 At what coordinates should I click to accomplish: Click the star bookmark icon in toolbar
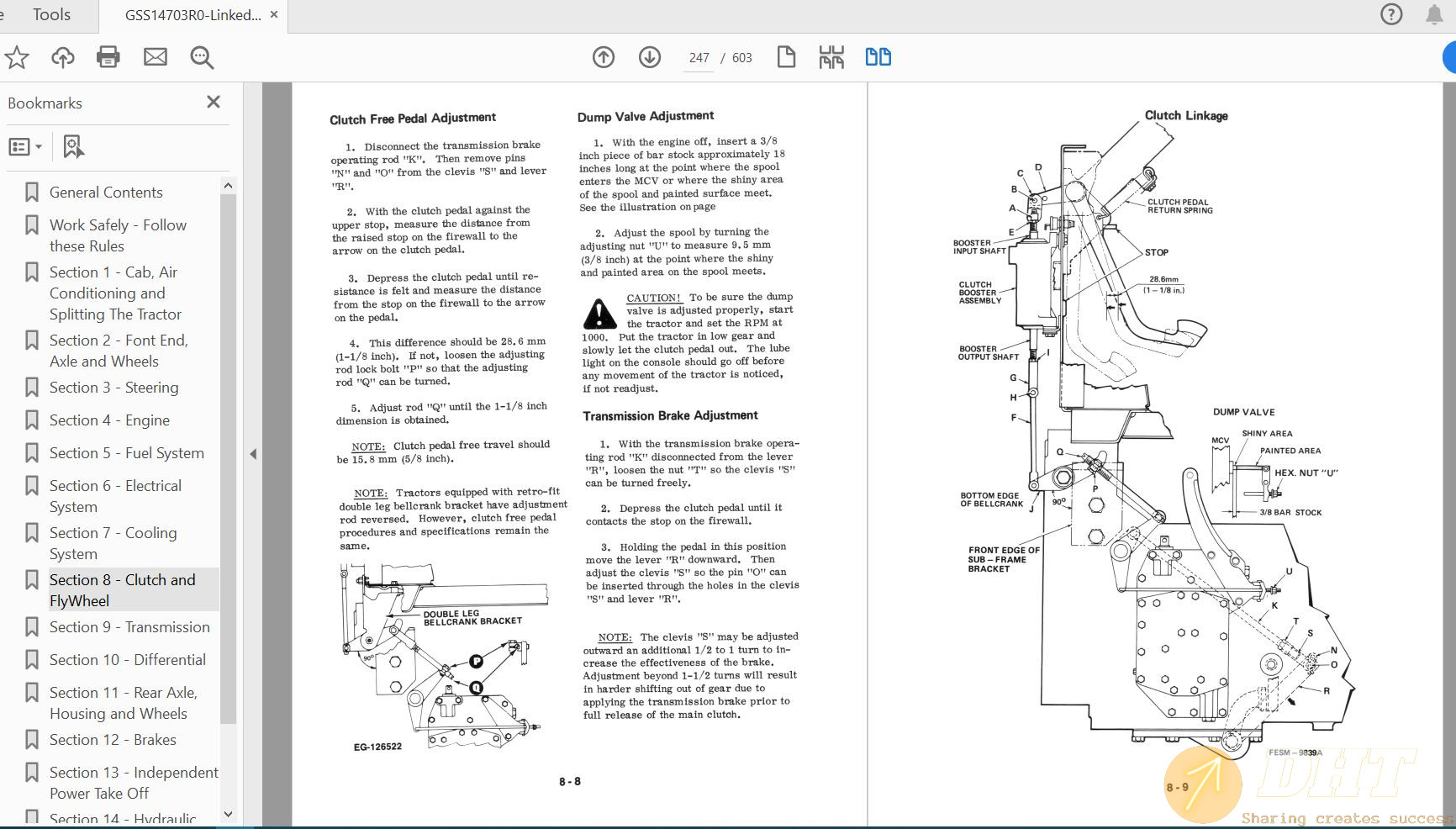pyautogui.click(x=17, y=57)
